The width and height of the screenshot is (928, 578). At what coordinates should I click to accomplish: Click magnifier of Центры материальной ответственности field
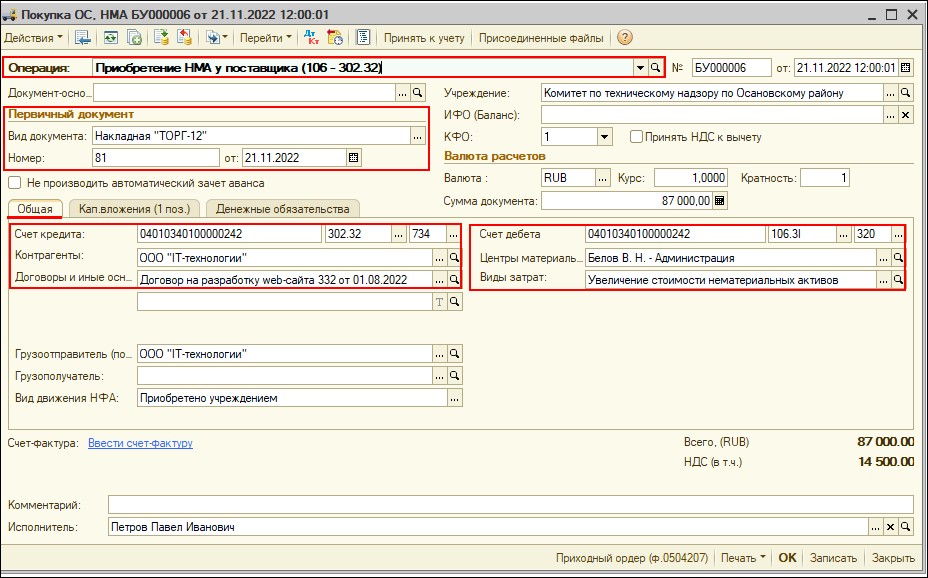898,257
